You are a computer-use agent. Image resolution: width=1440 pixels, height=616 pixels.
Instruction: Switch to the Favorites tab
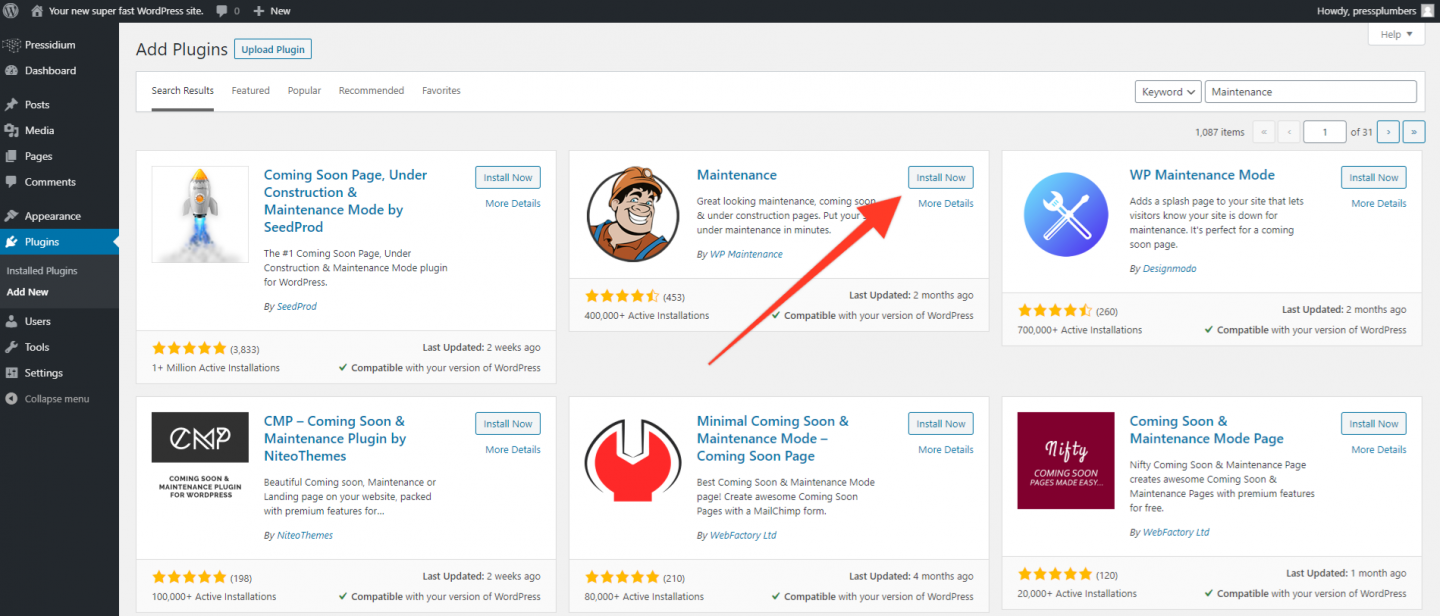point(441,91)
